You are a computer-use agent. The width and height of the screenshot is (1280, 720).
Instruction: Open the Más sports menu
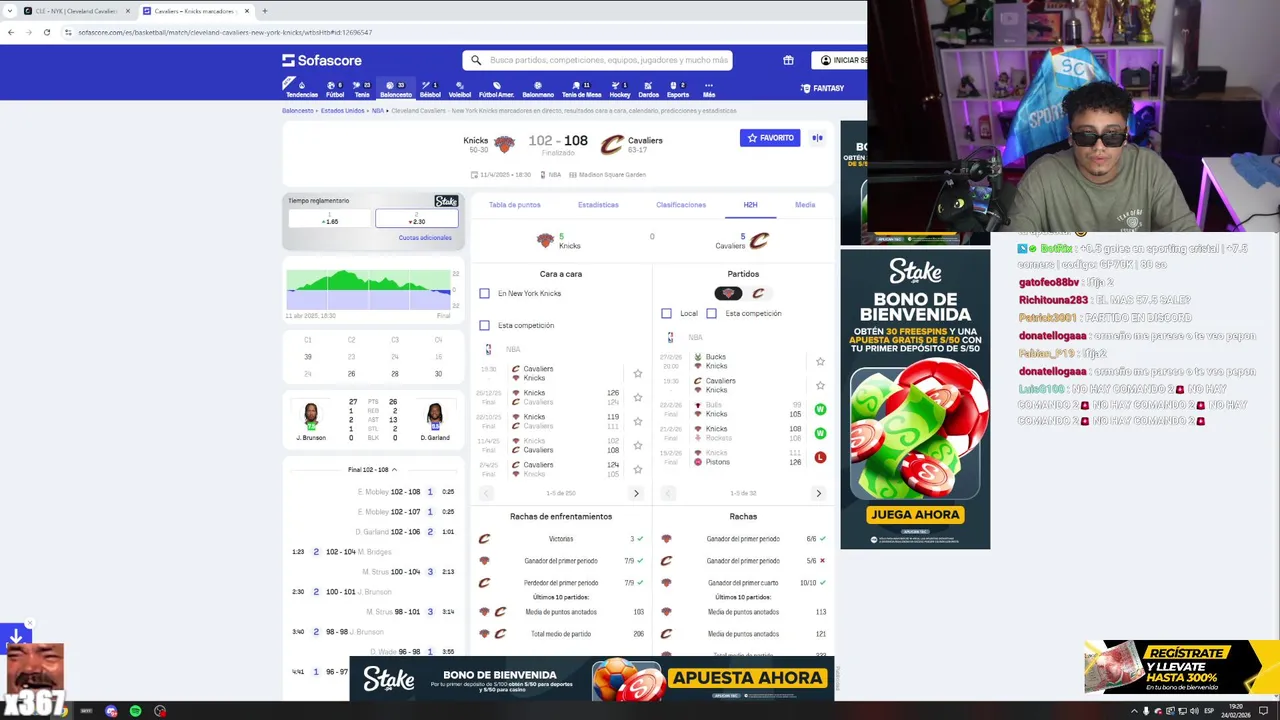coord(709,89)
